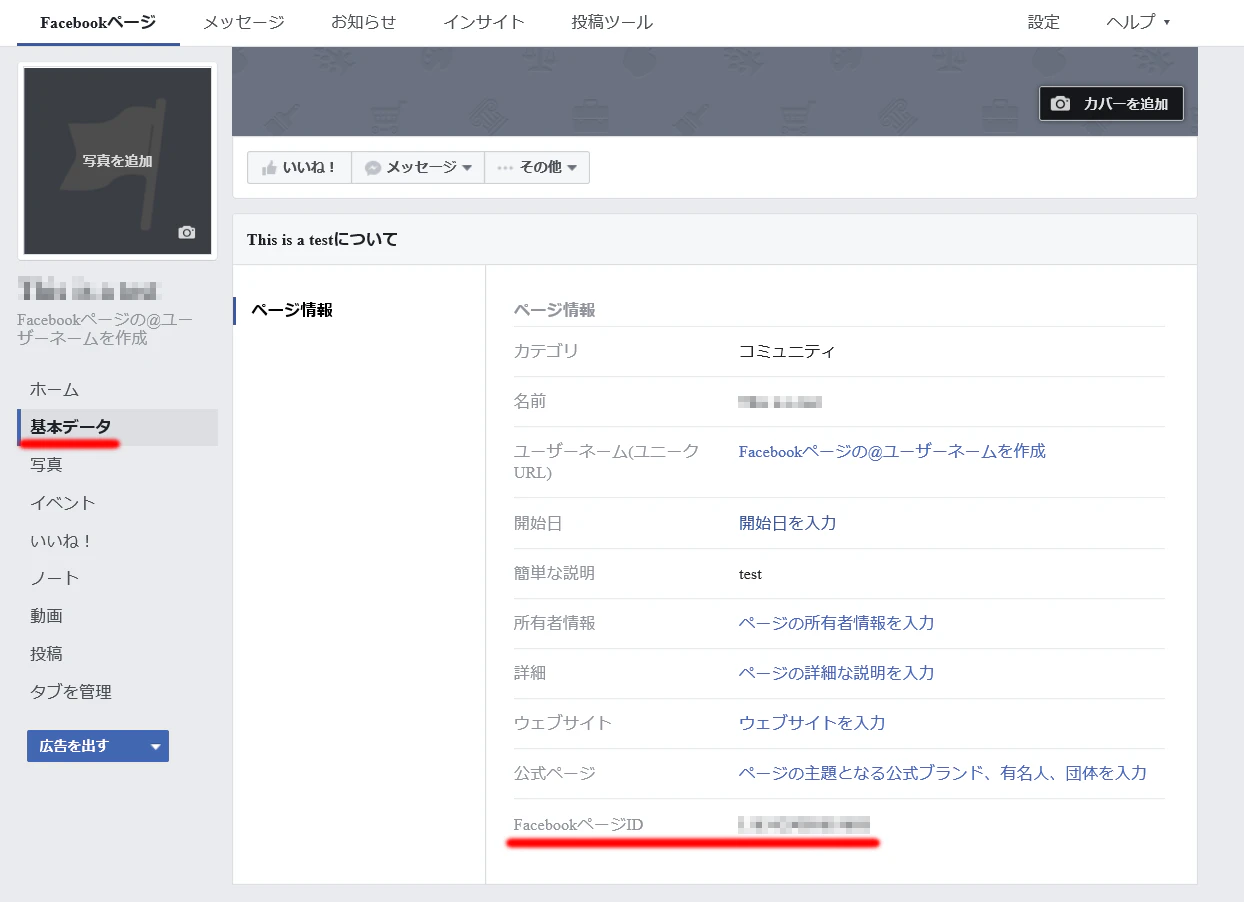The width and height of the screenshot is (1244, 902).
Task: Click the FacebookページID label
Action: (578, 825)
